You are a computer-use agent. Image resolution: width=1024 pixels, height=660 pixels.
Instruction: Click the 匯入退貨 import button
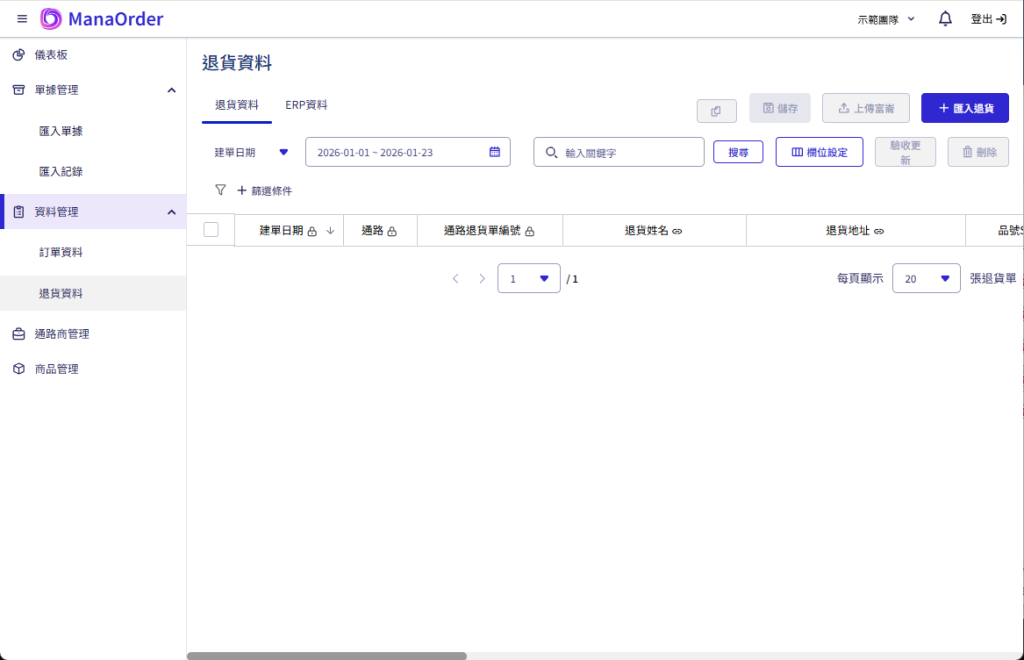click(964, 107)
